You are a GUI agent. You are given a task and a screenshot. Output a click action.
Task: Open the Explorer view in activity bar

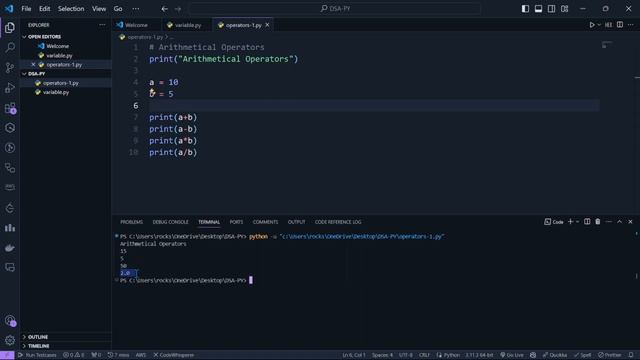pyautogui.click(x=10, y=28)
